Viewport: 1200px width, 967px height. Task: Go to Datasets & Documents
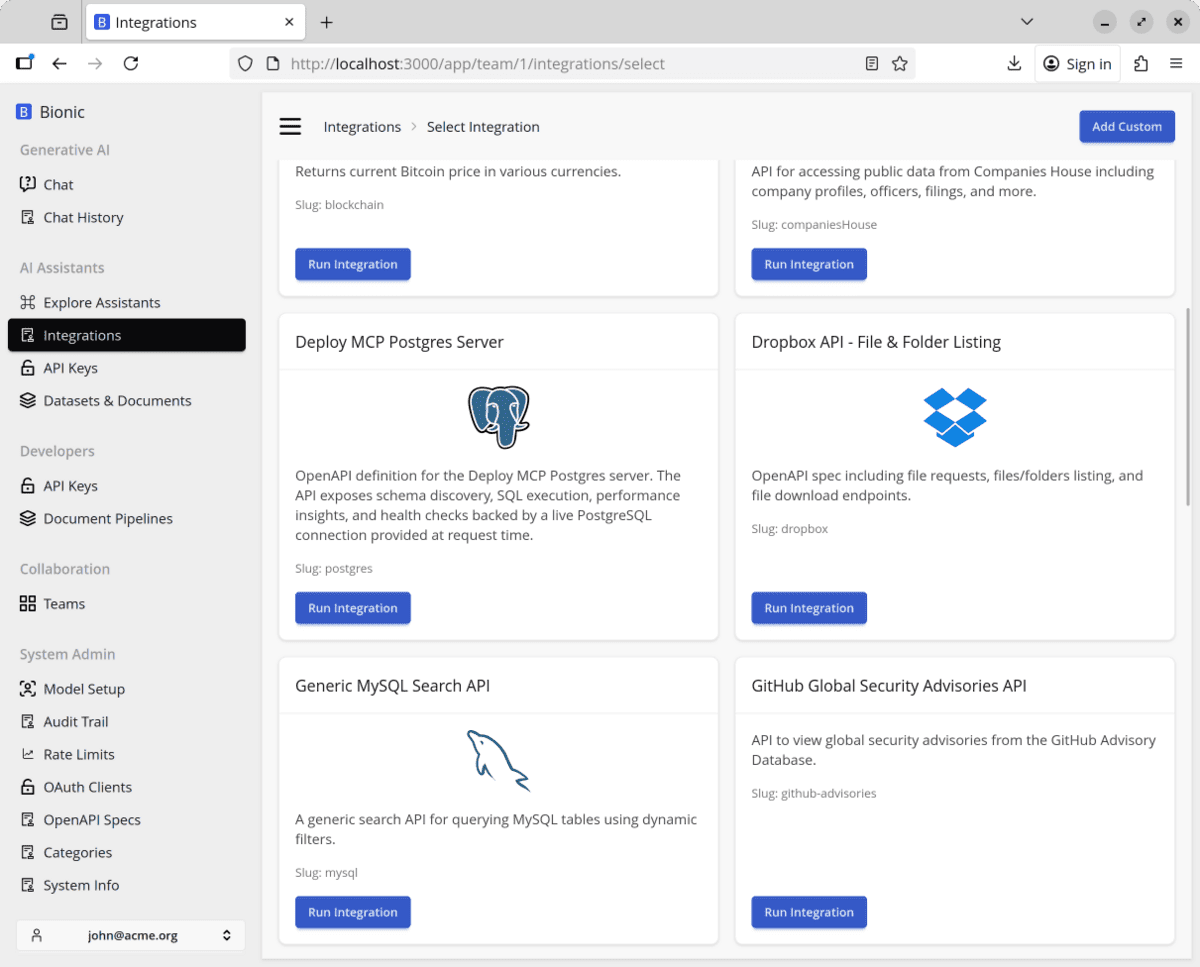pyautogui.click(x=117, y=400)
